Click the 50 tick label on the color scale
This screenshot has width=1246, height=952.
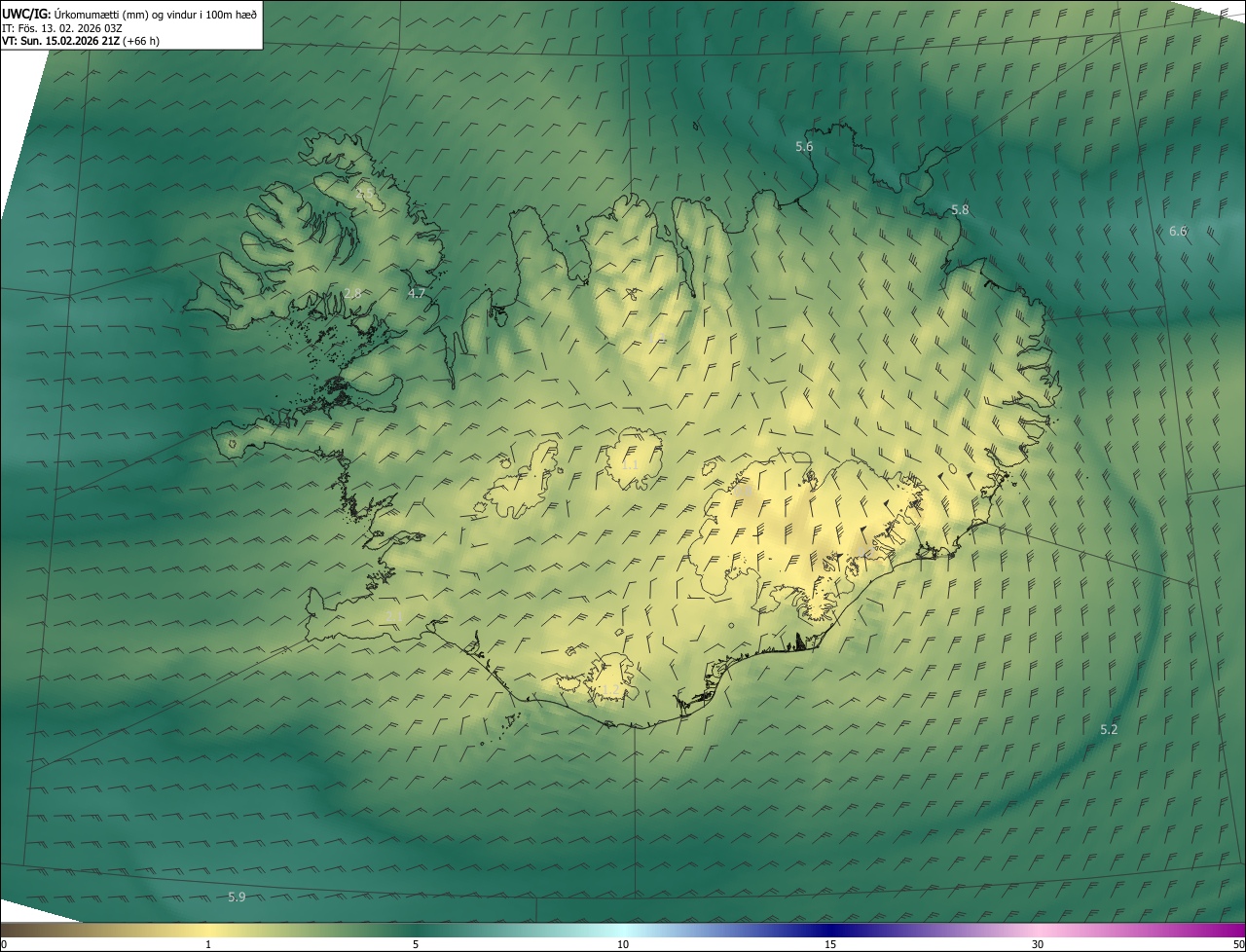pyautogui.click(x=1238, y=945)
